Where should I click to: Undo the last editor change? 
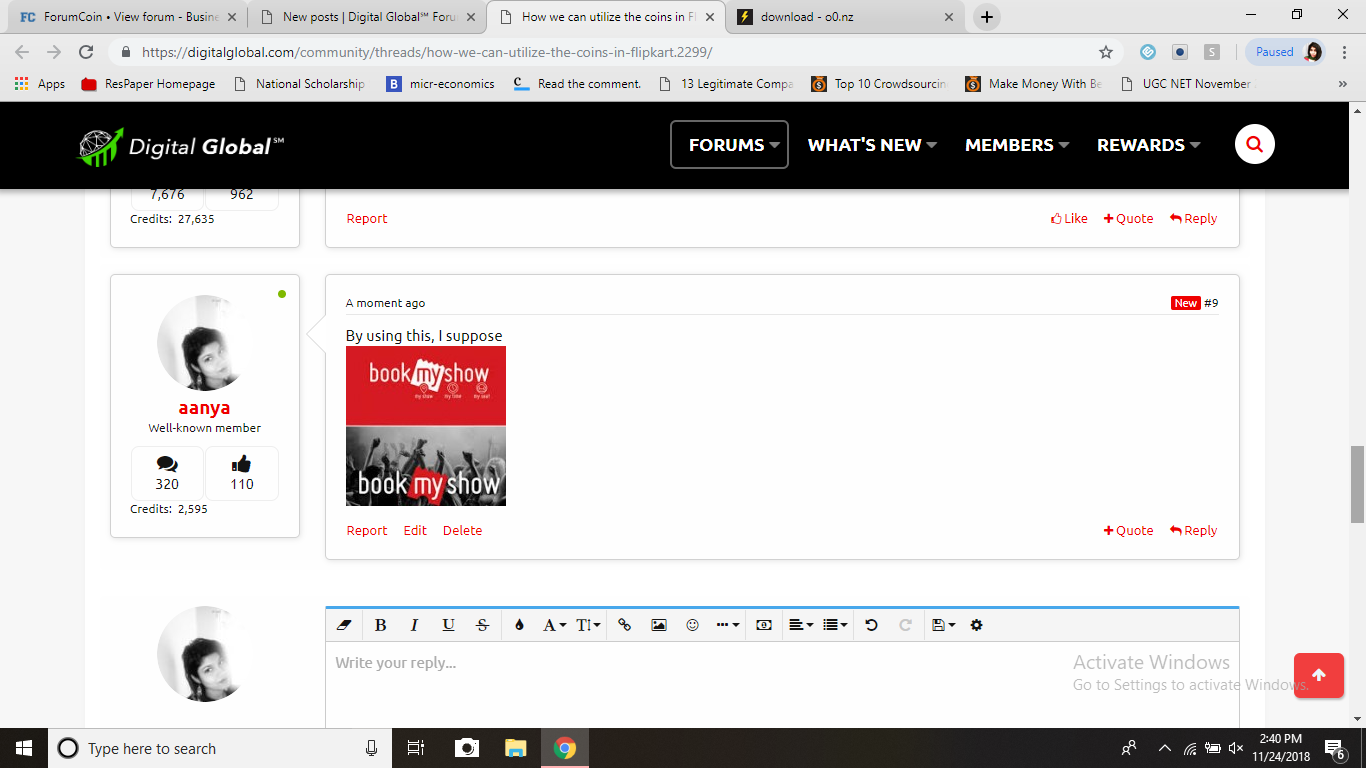coord(870,624)
